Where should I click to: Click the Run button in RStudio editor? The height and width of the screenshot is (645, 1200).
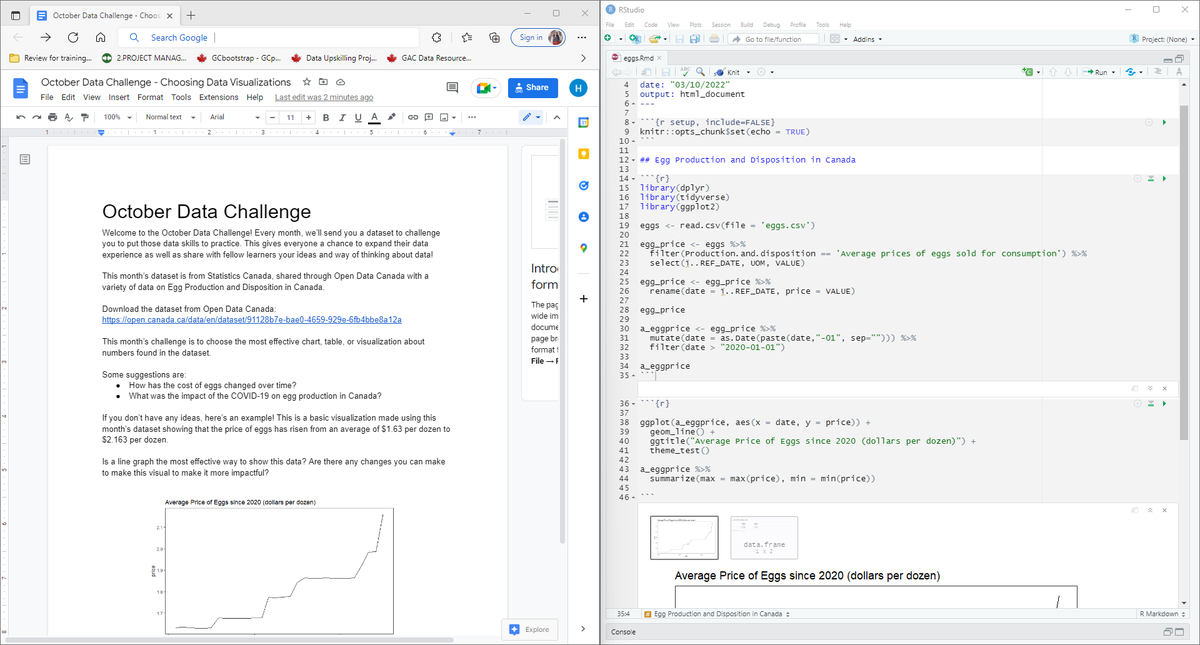point(1095,73)
